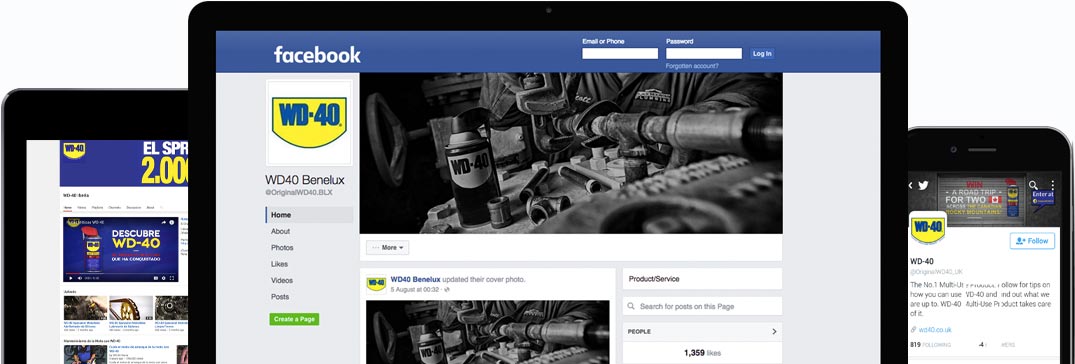This screenshot has width=1075, height=364.
Task: Click the WD-40 Twitter profile avatar
Action: [x=928, y=227]
